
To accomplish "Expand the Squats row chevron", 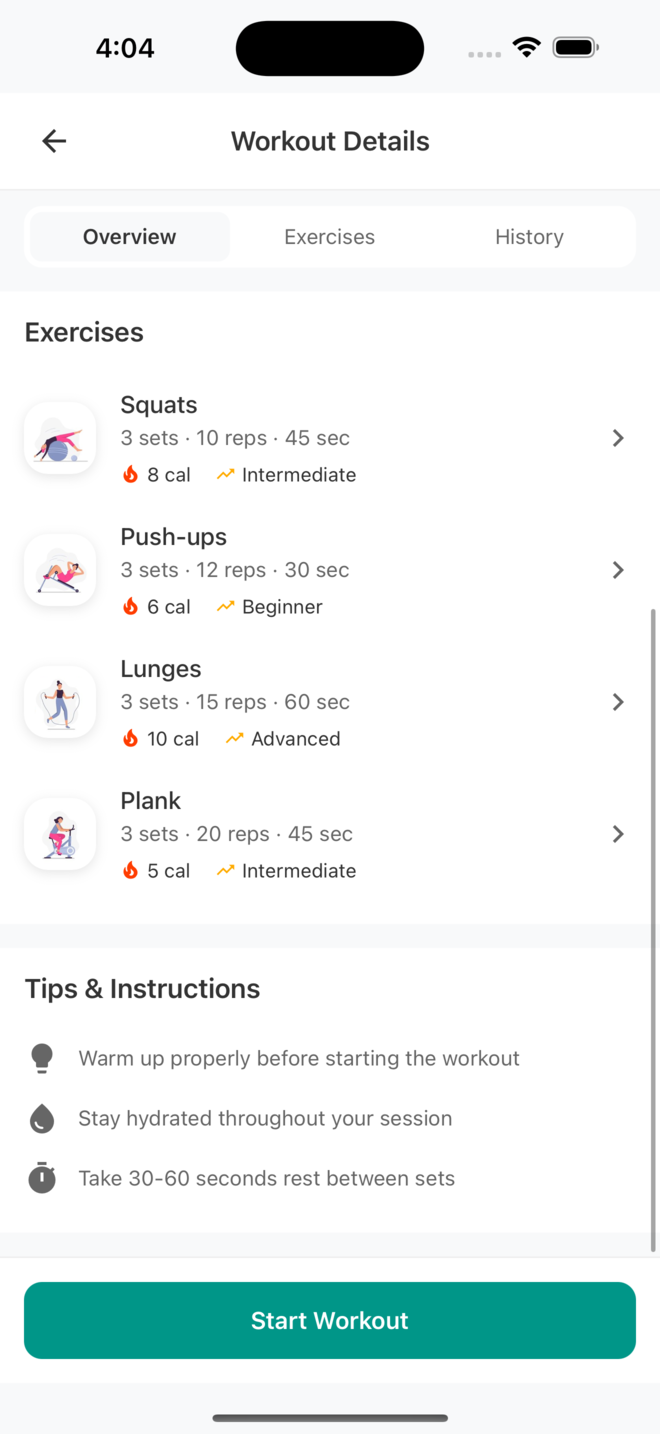I will pyautogui.click(x=618, y=438).
